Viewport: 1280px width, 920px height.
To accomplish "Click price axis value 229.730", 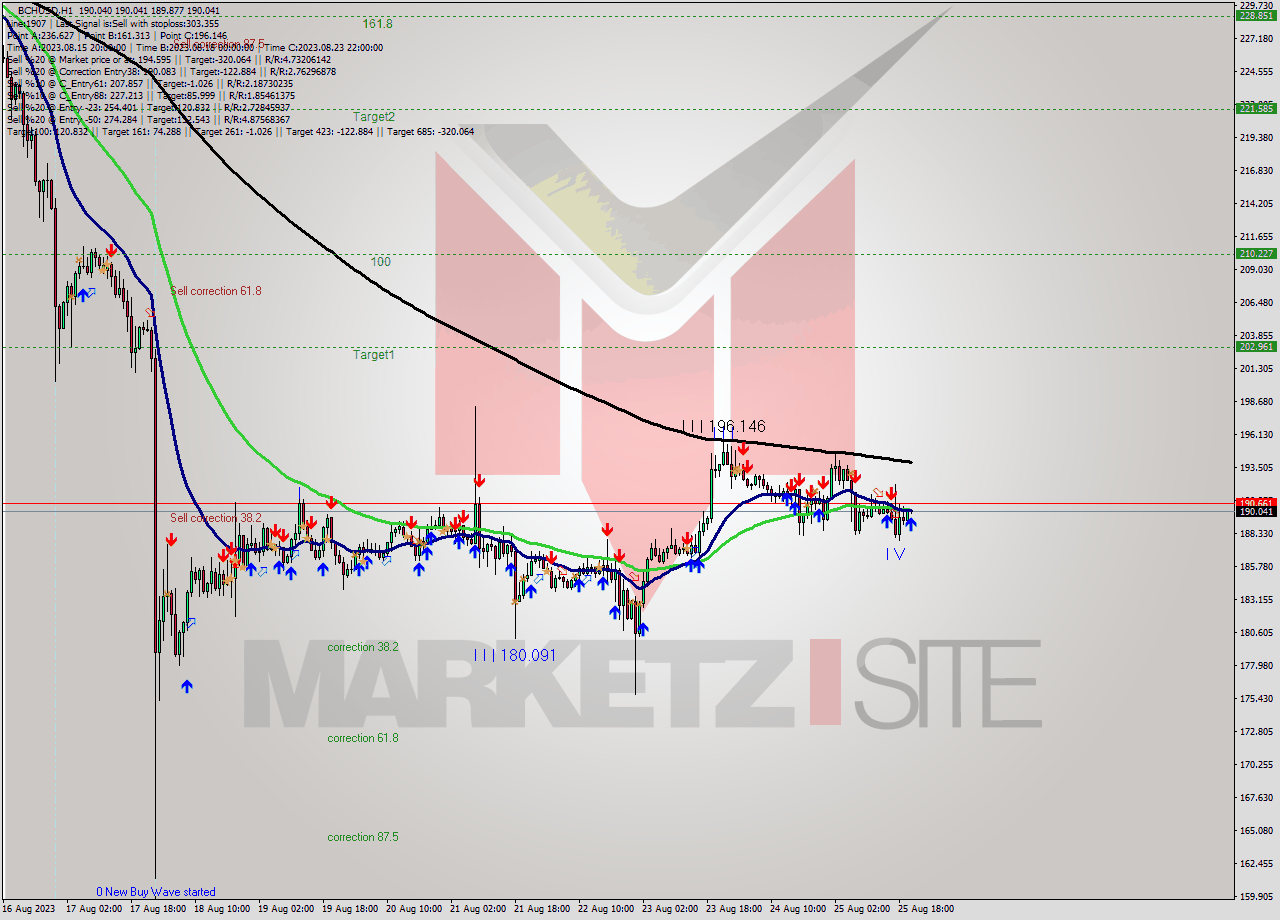I will click(x=1256, y=5).
